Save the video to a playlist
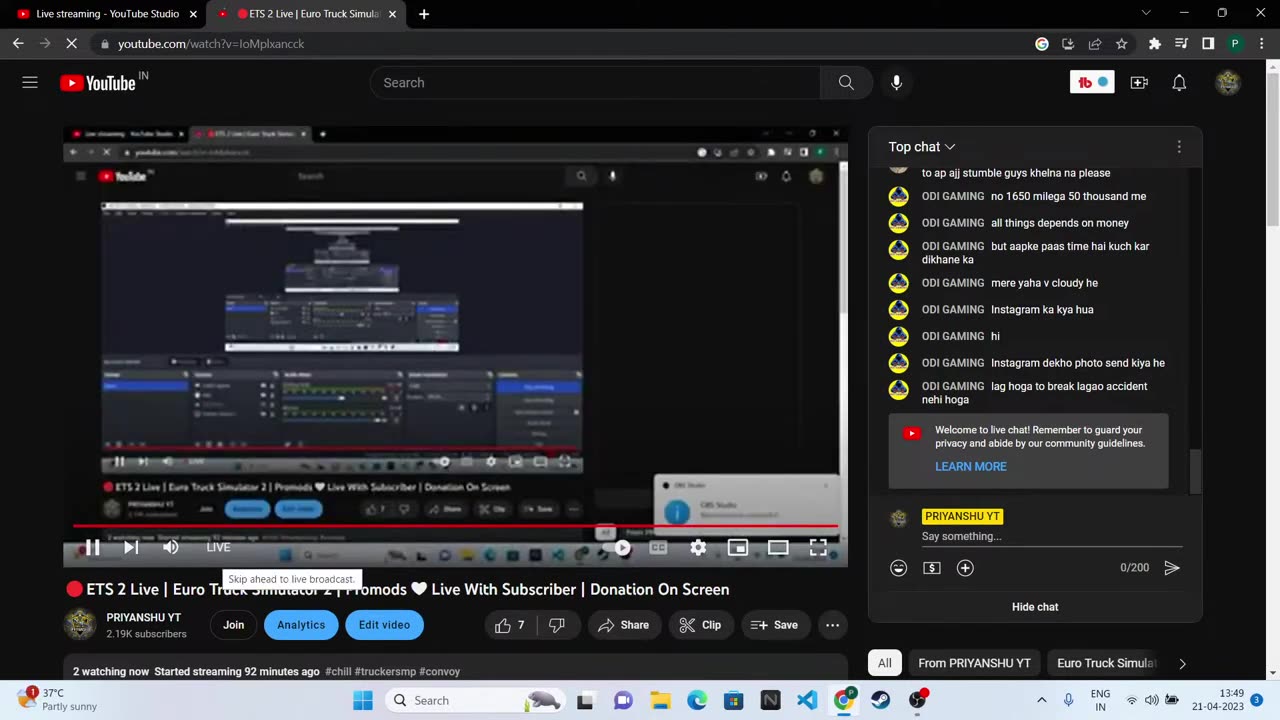The image size is (1280, 720). click(x=775, y=625)
